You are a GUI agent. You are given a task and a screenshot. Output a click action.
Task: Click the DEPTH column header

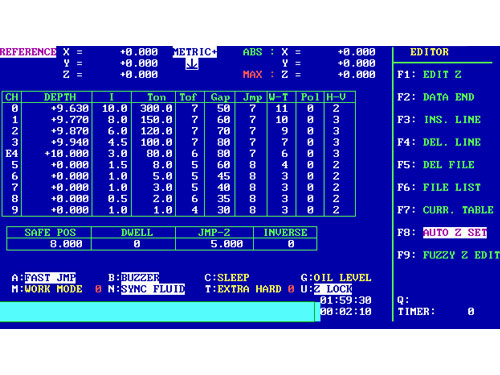(60, 97)
